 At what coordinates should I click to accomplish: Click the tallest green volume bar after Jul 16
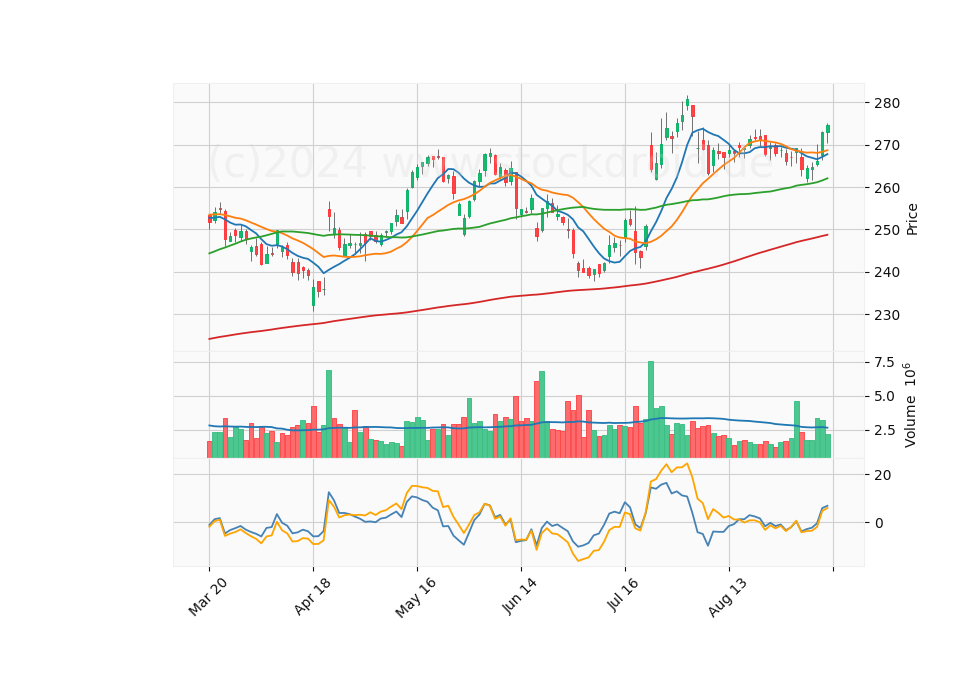(x=651, y=410)
